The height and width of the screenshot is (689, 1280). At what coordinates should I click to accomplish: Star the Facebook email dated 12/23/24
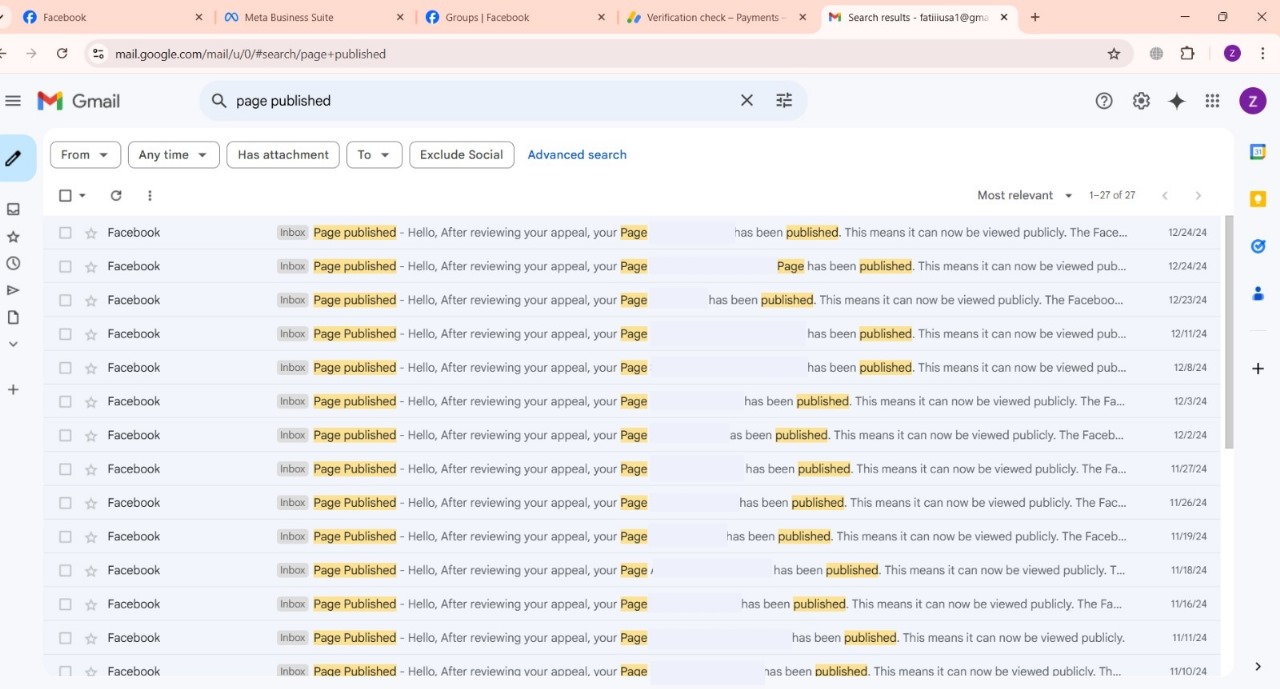(x=91, y=300)
